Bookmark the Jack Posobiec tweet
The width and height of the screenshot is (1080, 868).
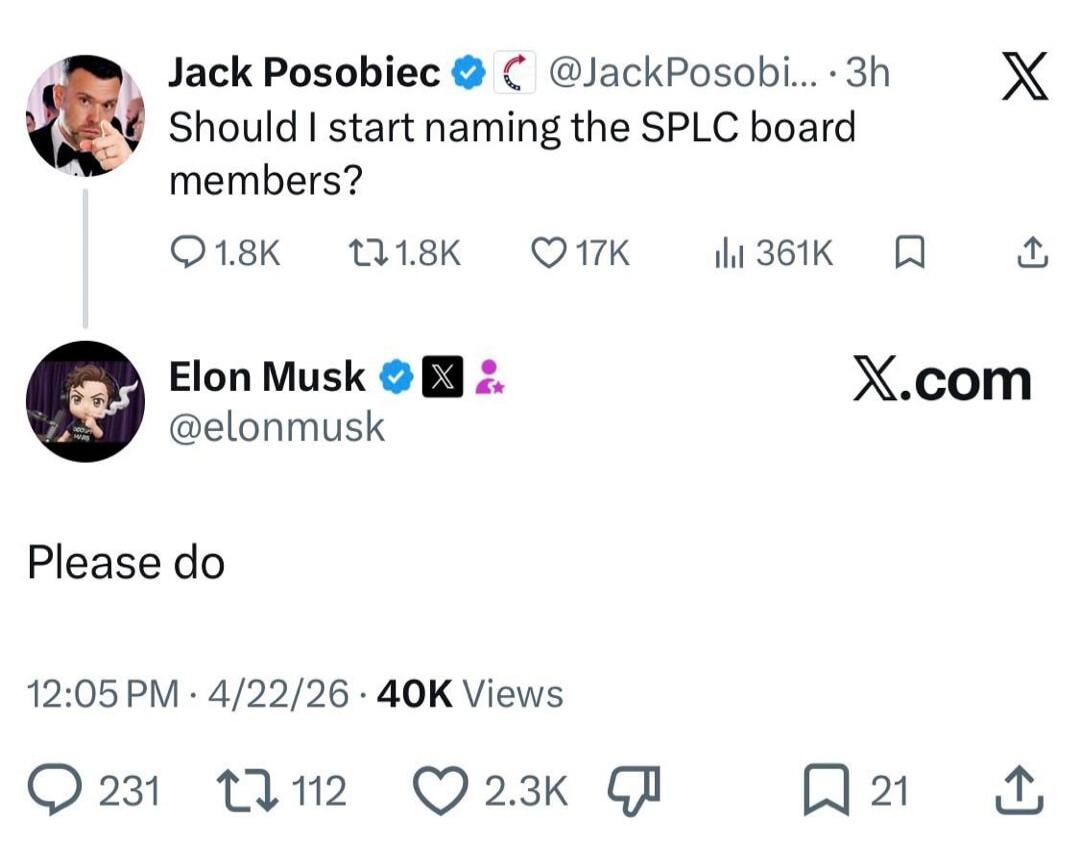pyautogui.click(x=908, y=253)
